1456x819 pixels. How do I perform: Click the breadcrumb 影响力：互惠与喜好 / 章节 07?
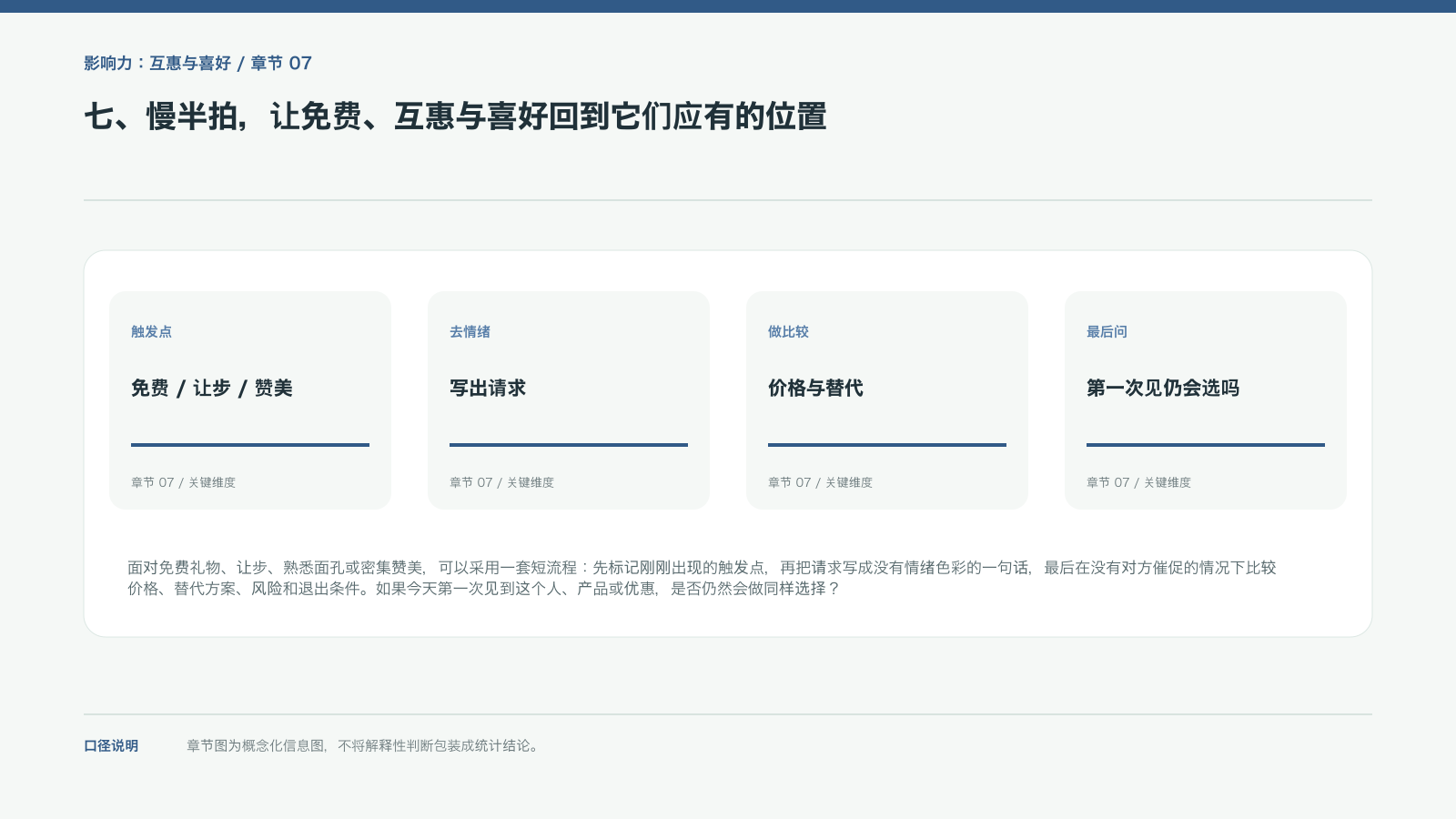tap(197, 63)
